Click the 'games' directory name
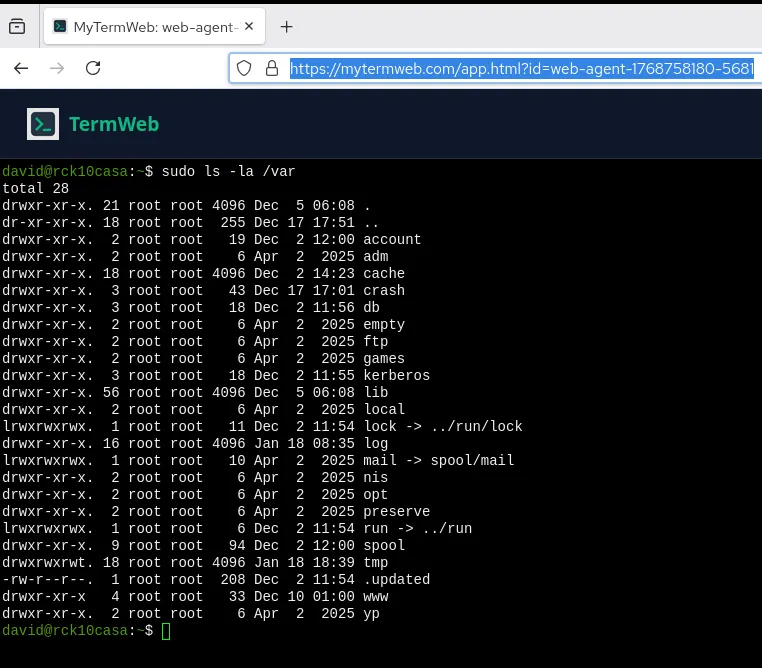This screenshot has width=762, height=668. (x=384, y=359)
